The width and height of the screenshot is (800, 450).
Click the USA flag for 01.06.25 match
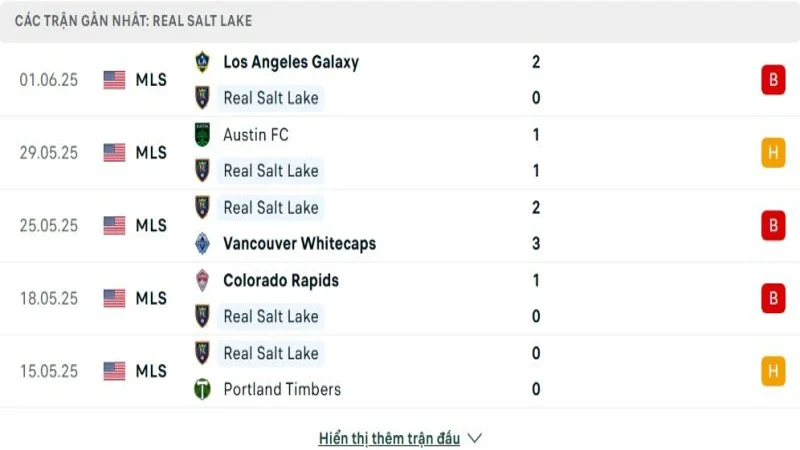point(115,80)
